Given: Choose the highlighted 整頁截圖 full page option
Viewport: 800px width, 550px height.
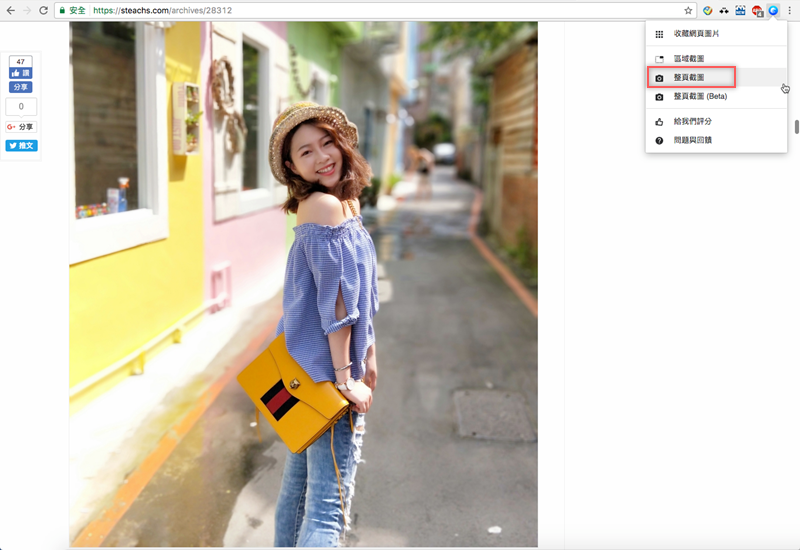Looking at the screenshot, I should tap(716, 78).
